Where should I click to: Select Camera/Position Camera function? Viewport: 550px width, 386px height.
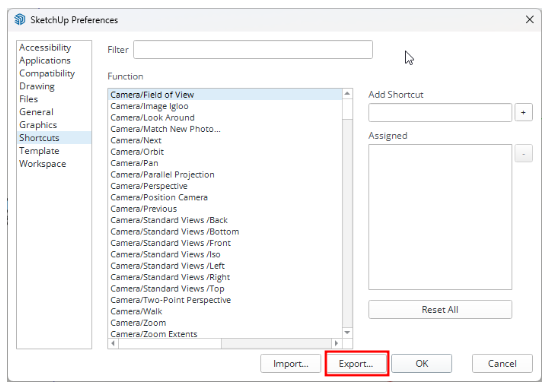coord(225,197)
